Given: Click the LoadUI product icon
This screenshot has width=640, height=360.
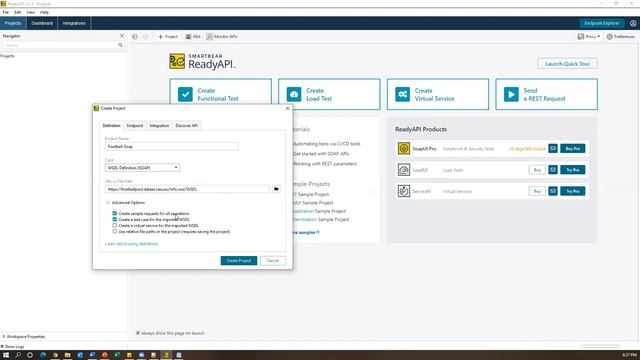Looking at the screenshot, I should click(x=404, y=170).
